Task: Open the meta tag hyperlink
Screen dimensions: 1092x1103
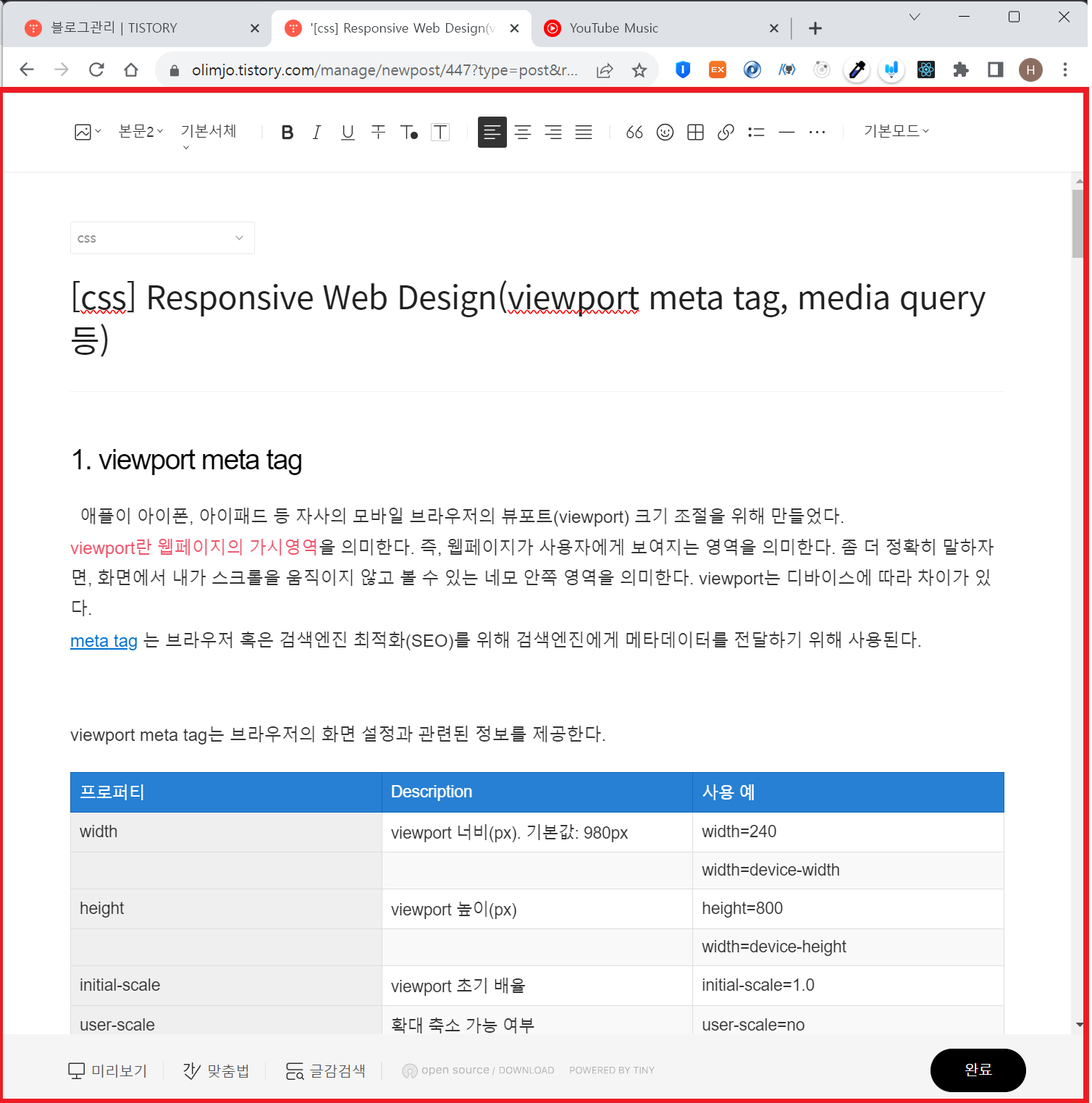Action: (x=103, y=640)
